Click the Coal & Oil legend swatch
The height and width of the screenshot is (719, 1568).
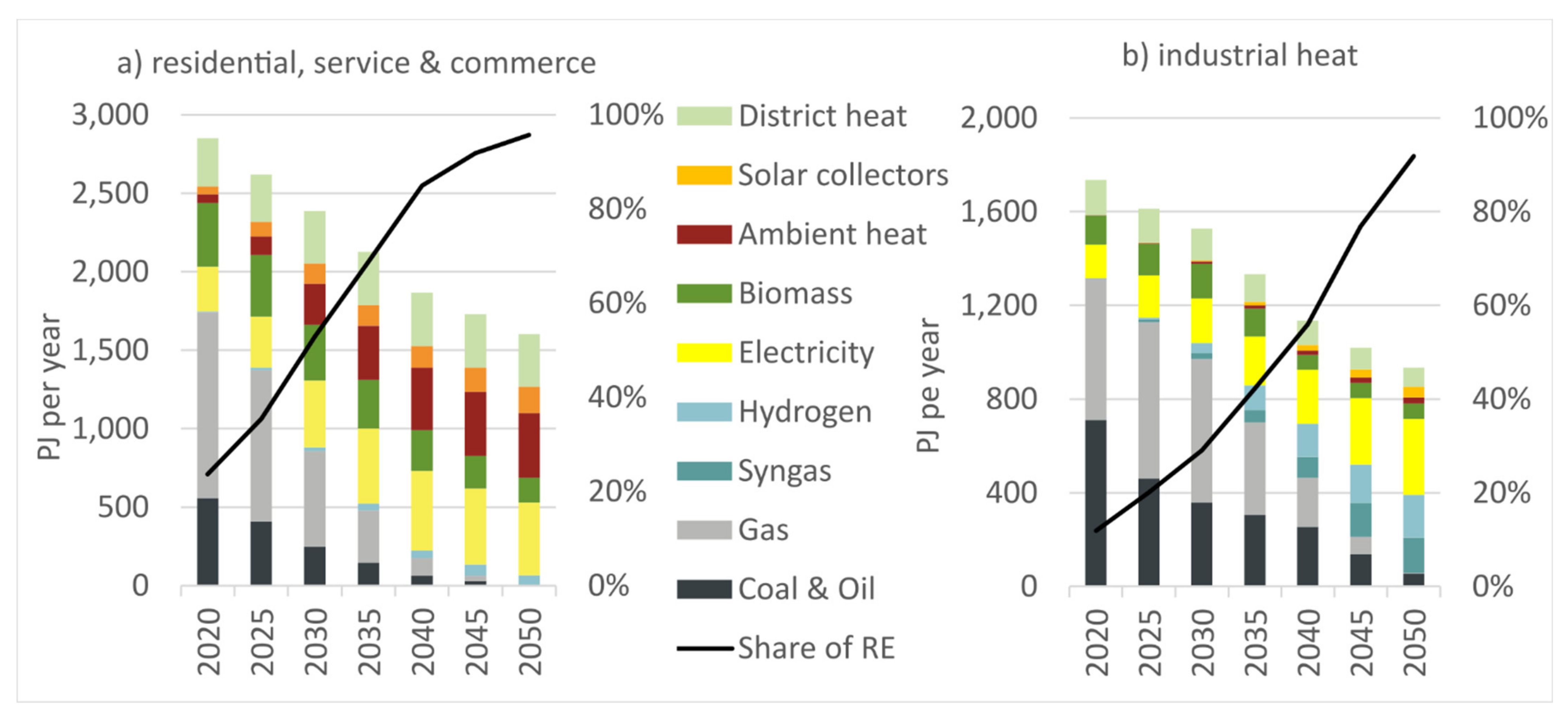704,589
